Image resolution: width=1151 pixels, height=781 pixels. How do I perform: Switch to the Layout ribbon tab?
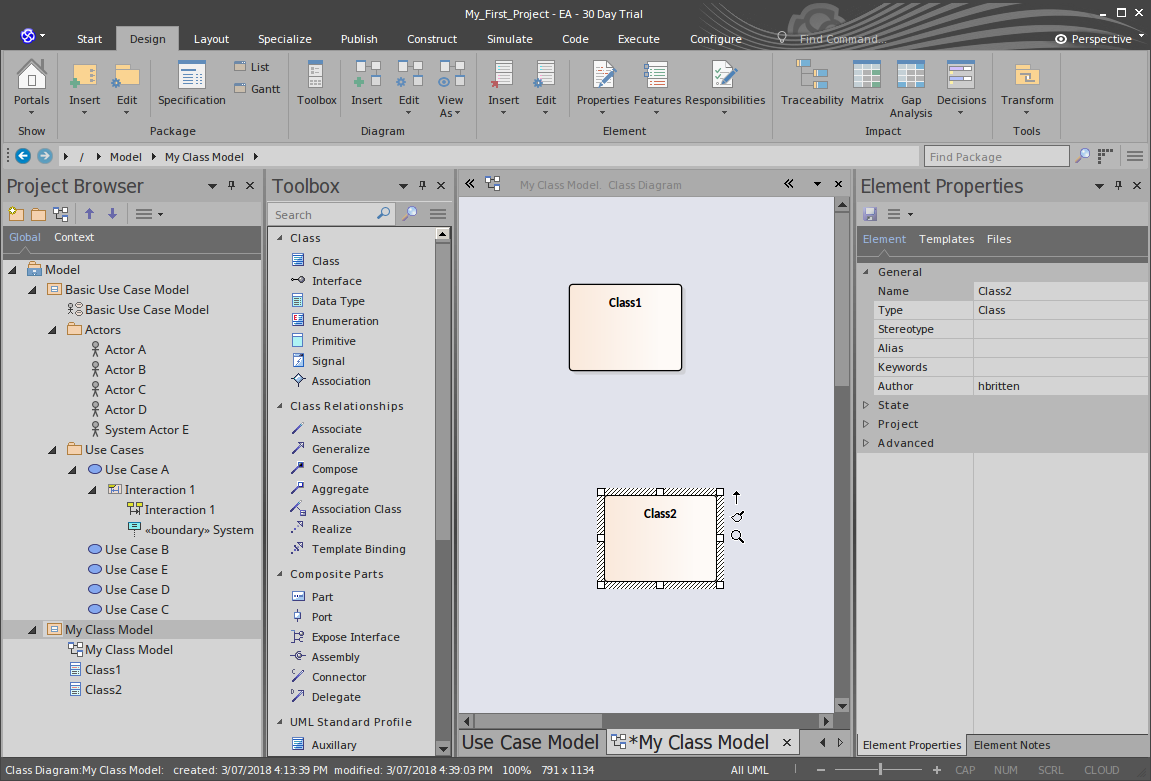211,39
